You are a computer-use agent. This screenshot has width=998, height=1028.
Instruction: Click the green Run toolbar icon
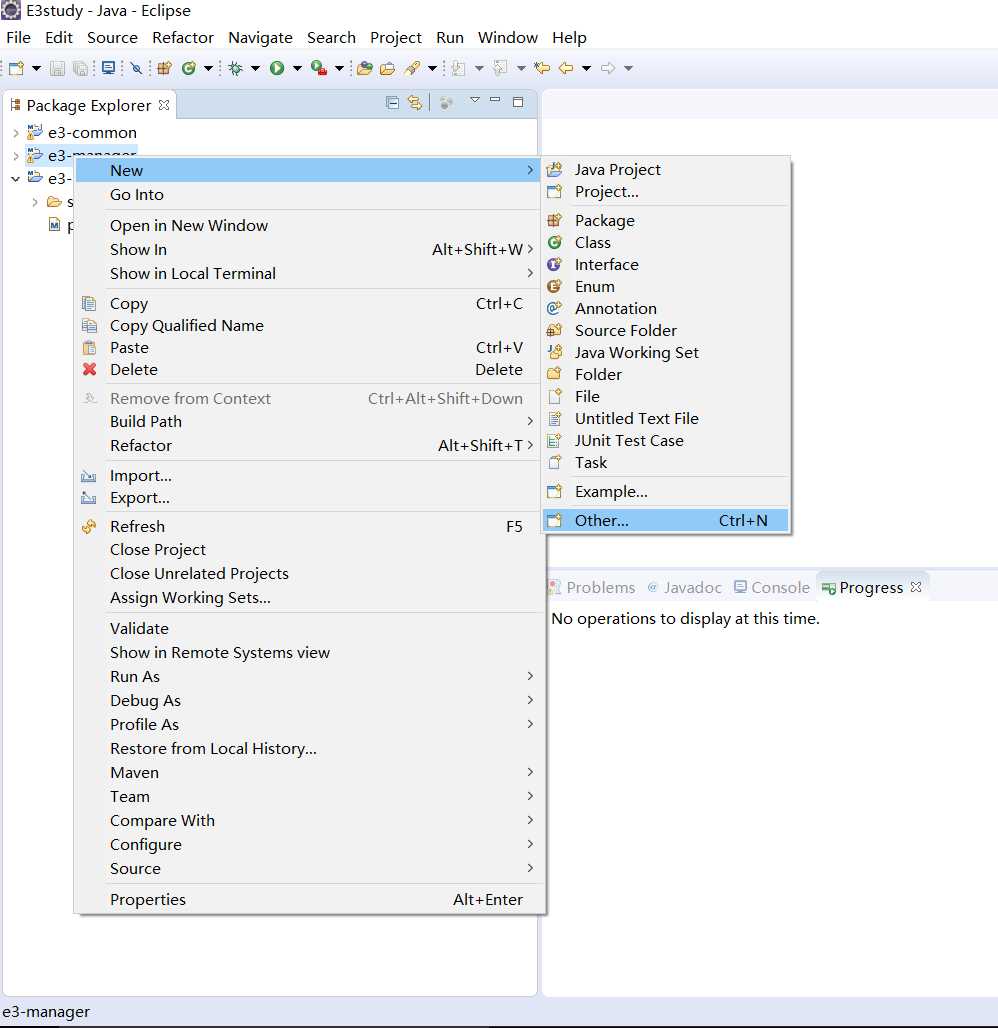(277, 68)
